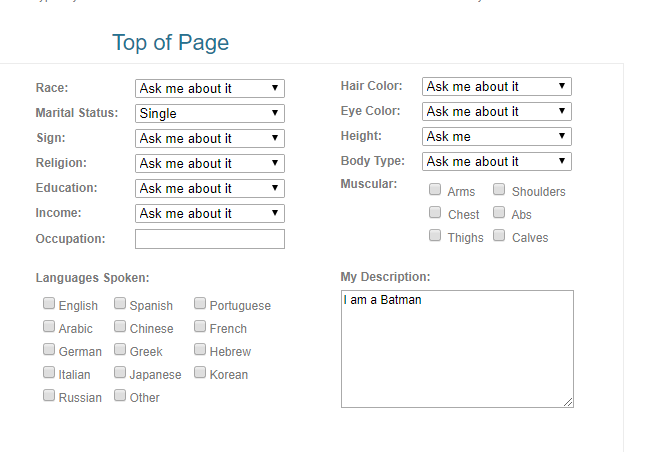Screen dimensions: 646x452
Task: Check the English language checkbox
Action: pyautogui.click(x=49, y=304)
